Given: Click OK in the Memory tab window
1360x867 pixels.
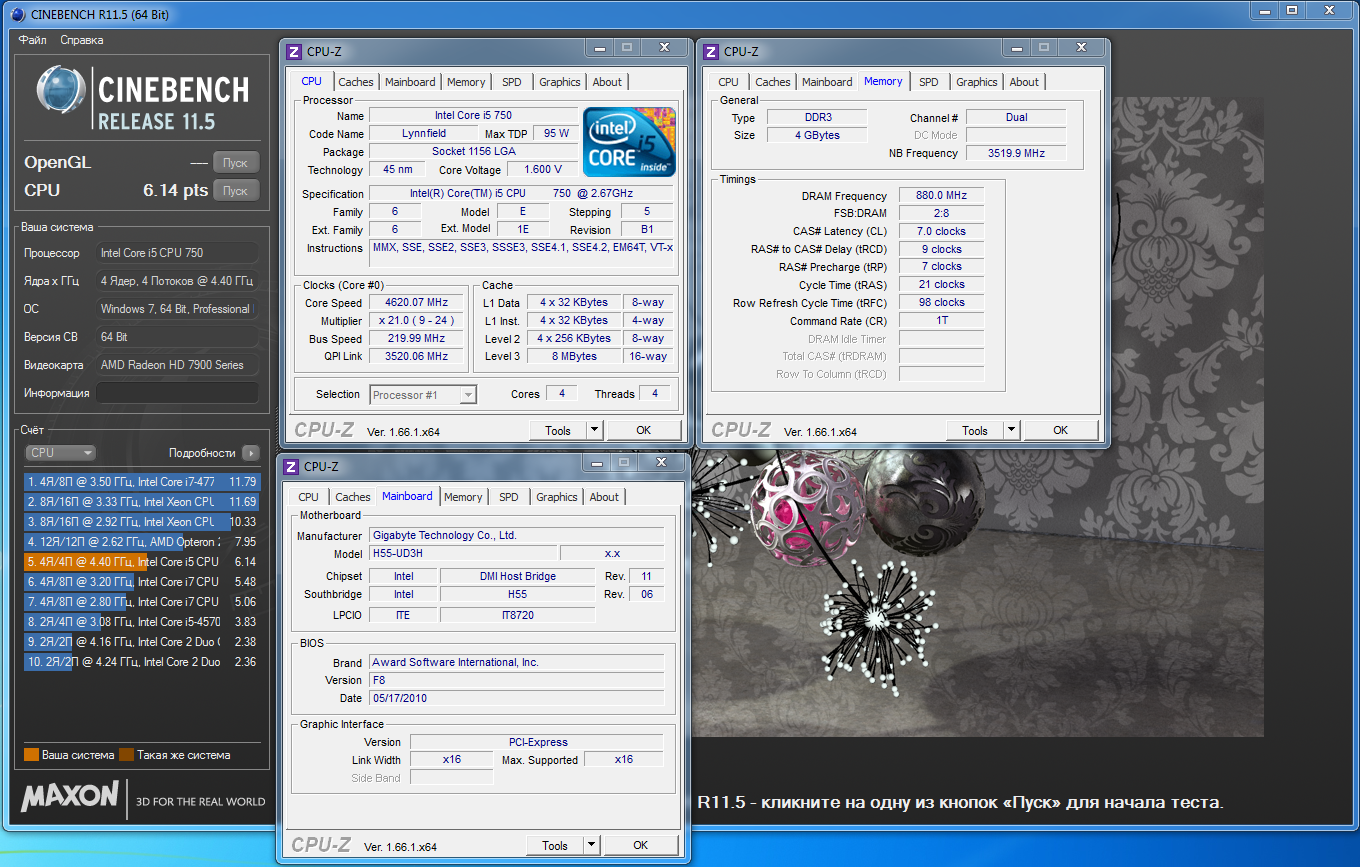Looking at the screenshot, I should tap(1060, 431).
